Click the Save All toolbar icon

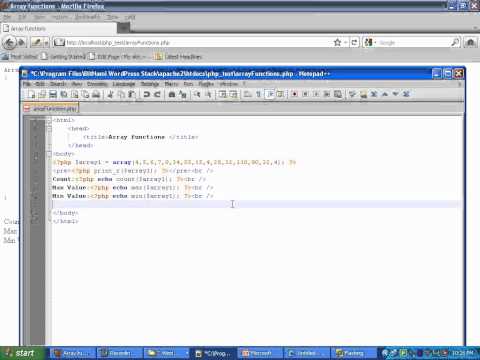[x=64, y=95]
